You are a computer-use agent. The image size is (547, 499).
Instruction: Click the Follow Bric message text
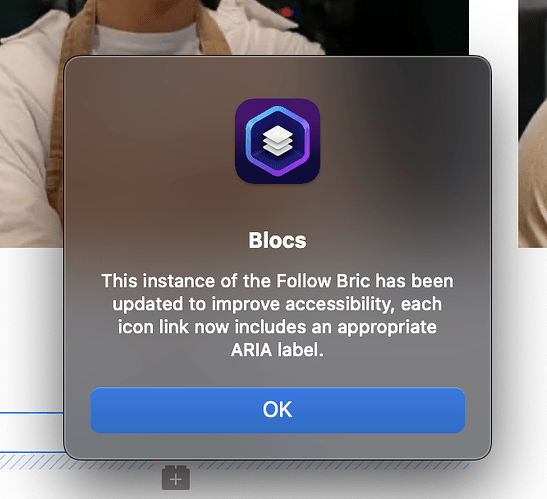pos(277,315)
